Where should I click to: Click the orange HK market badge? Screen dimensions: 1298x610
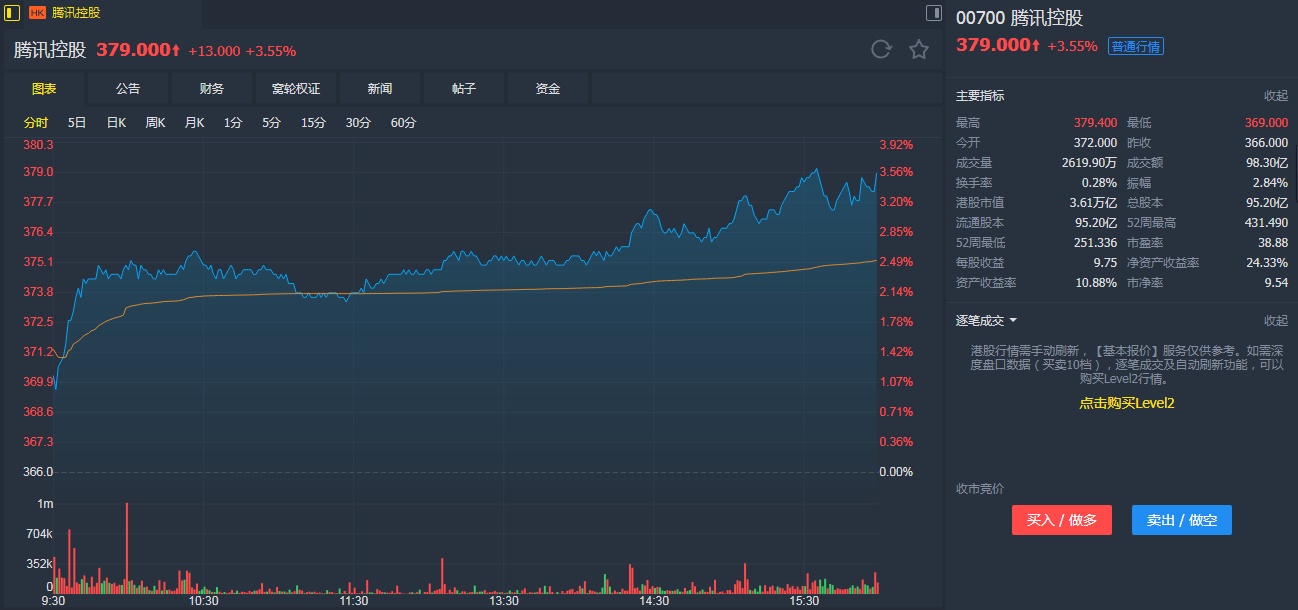click(37, 13)
